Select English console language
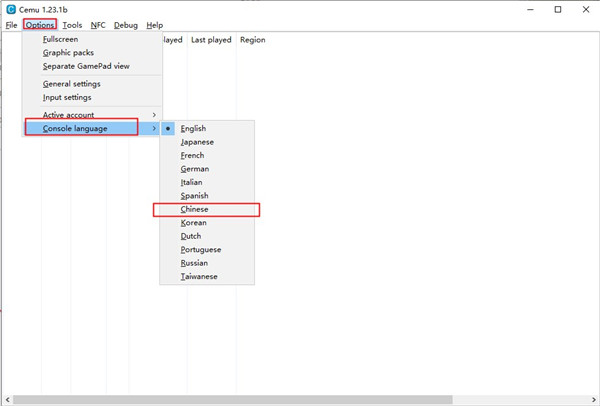 pos(193,129)
